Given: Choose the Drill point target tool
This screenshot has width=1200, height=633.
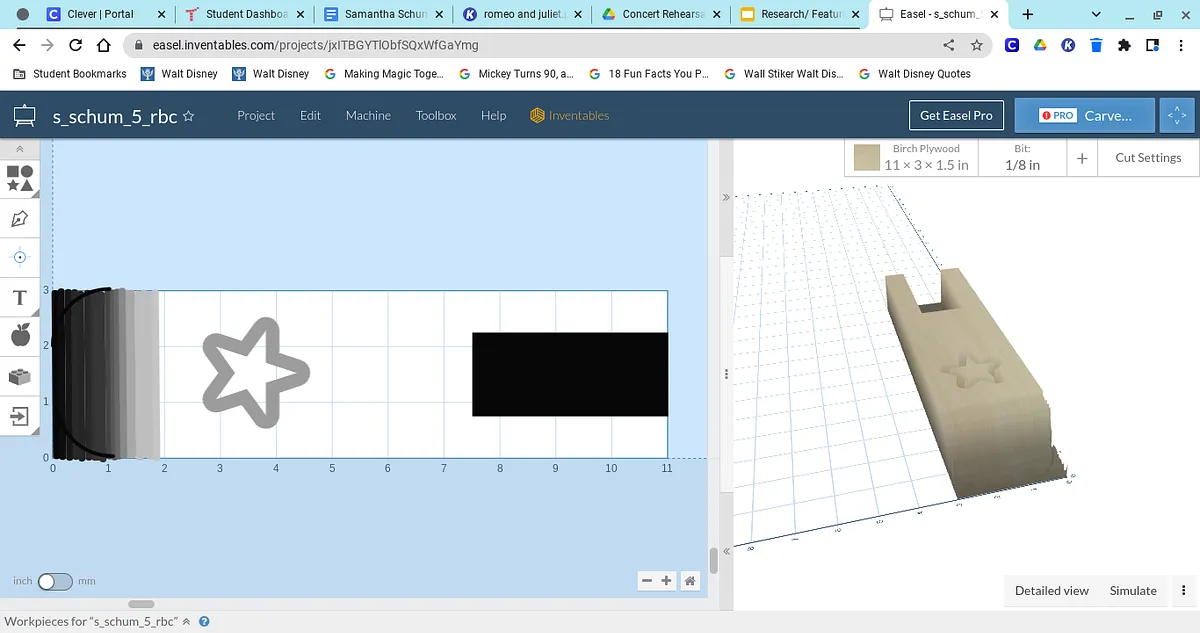Looking at the screenshot, I should 20,257.
